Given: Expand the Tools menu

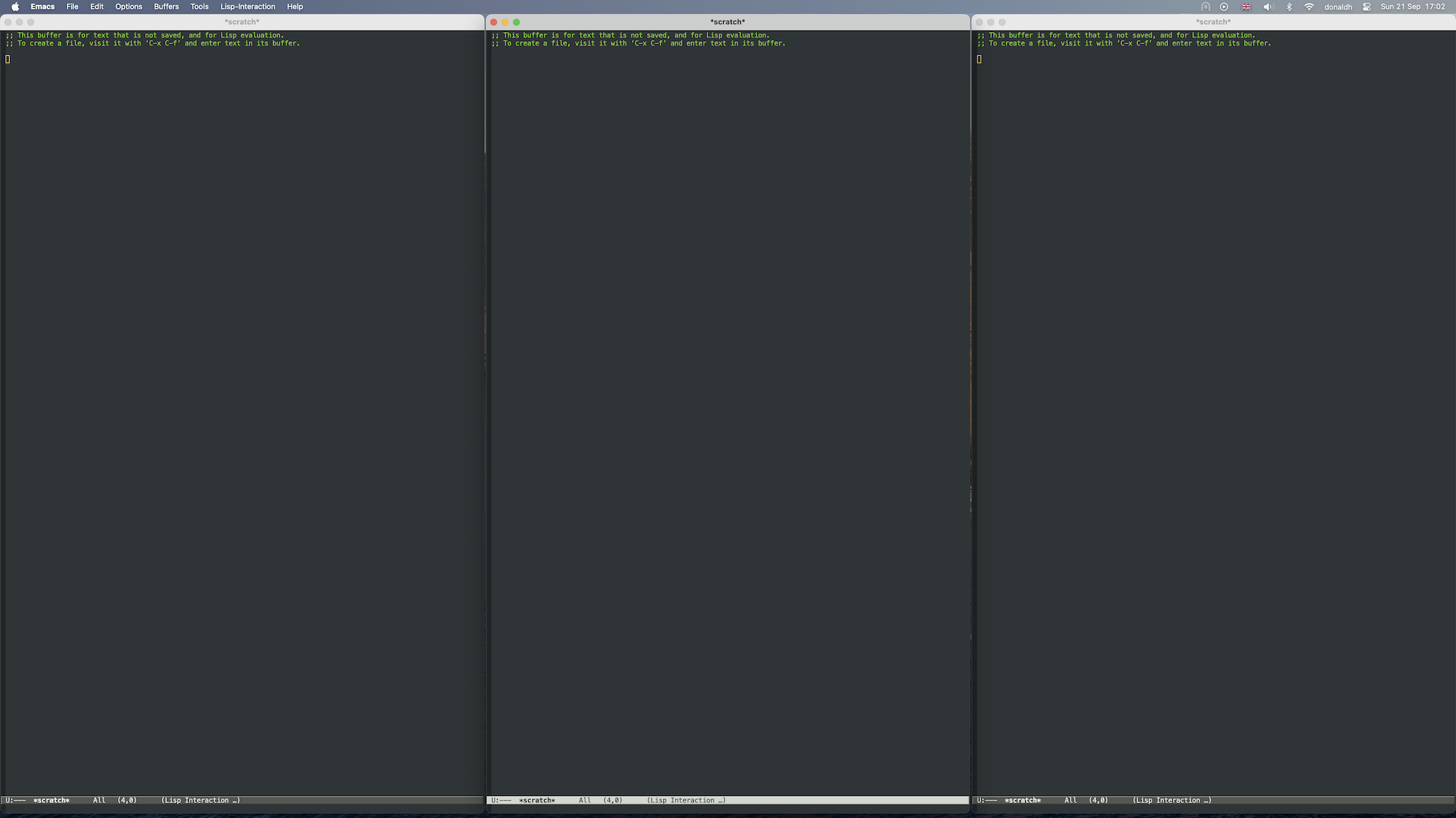Looking at the screenshot, I should point(199,6).
